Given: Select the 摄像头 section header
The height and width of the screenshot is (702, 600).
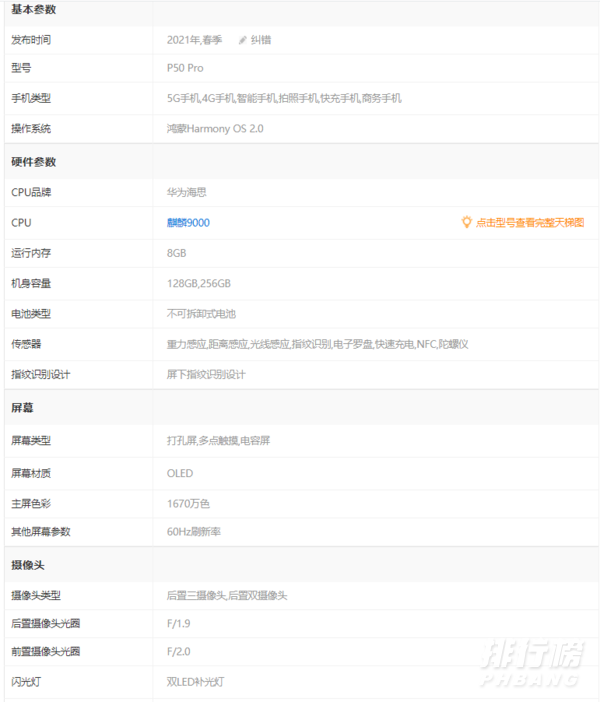Looking at the screenshot, I should [28, 565].
